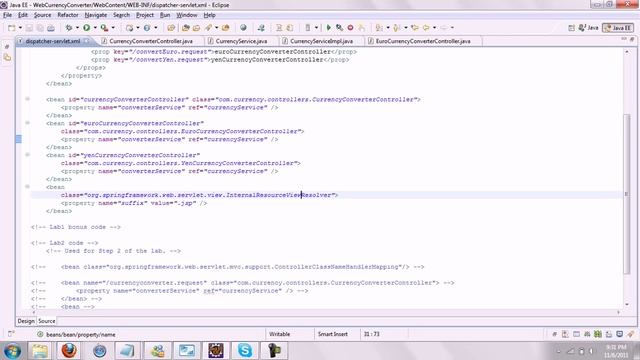Open dropdown next to New file icon
640x360 pixels.
[x=20, y=28]
